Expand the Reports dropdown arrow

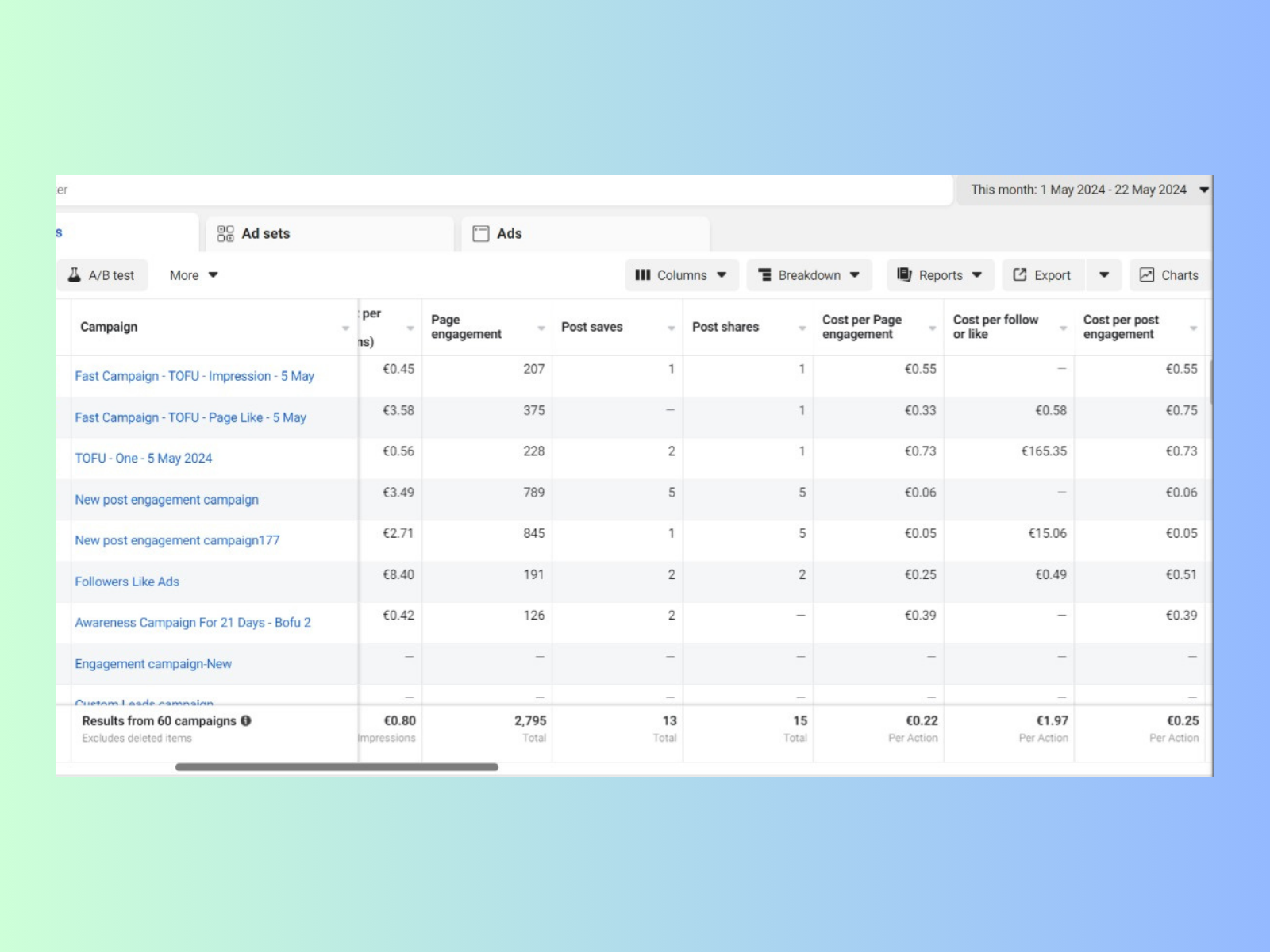[977, 275]
